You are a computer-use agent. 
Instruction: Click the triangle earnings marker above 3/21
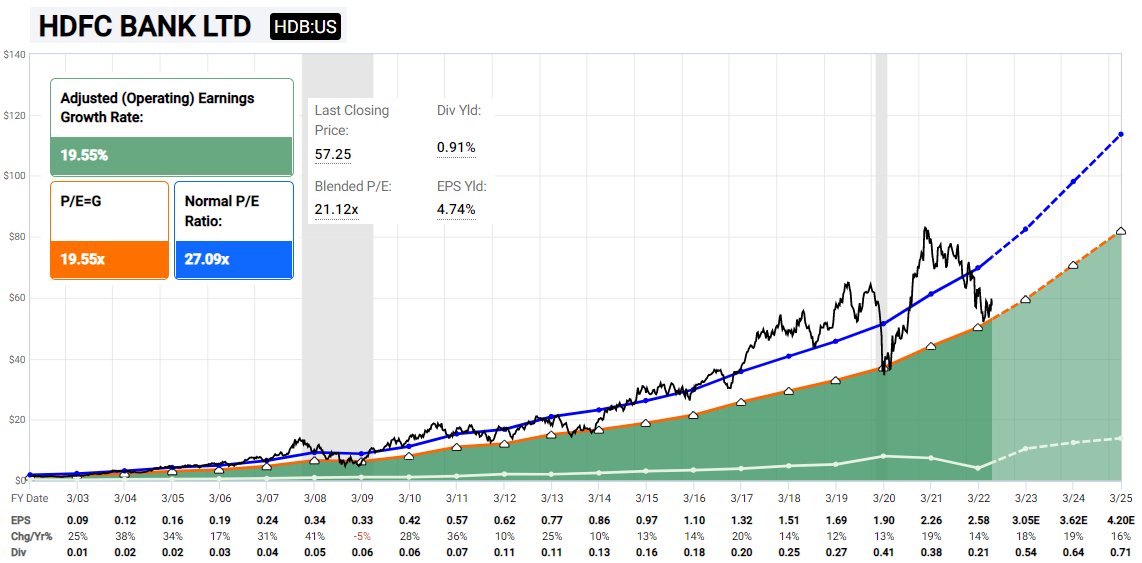point(931,346)
